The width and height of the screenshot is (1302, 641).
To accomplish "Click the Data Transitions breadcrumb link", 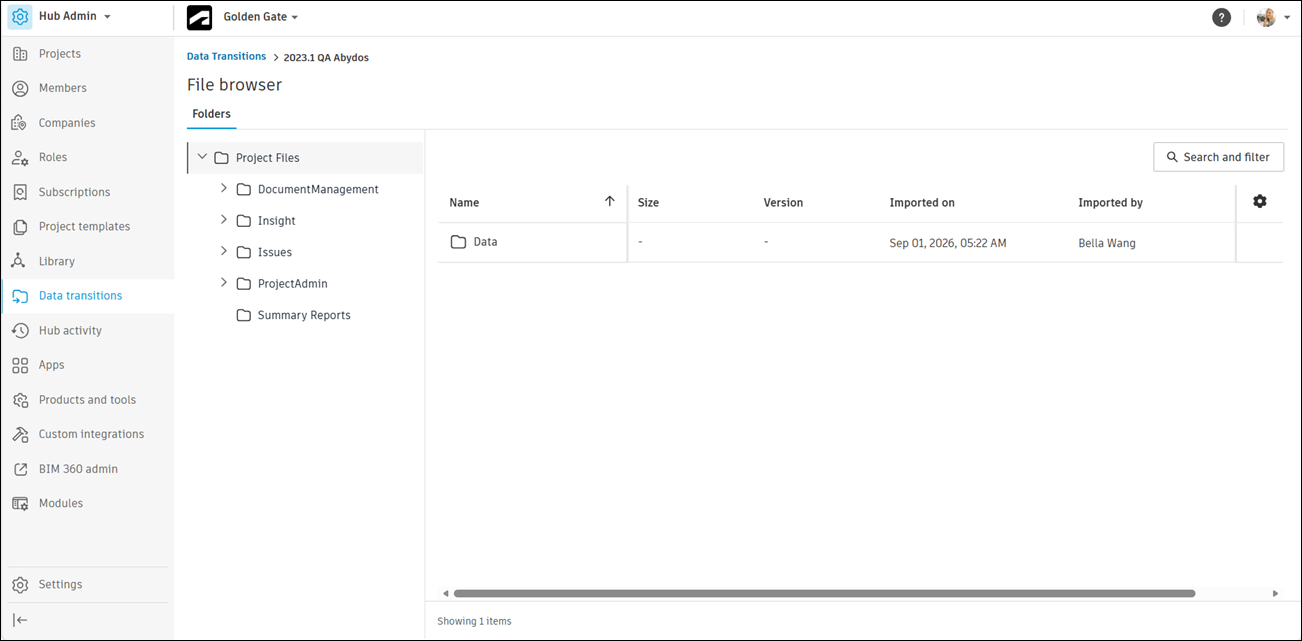I will pyautogui.click(x=227, y=57).
